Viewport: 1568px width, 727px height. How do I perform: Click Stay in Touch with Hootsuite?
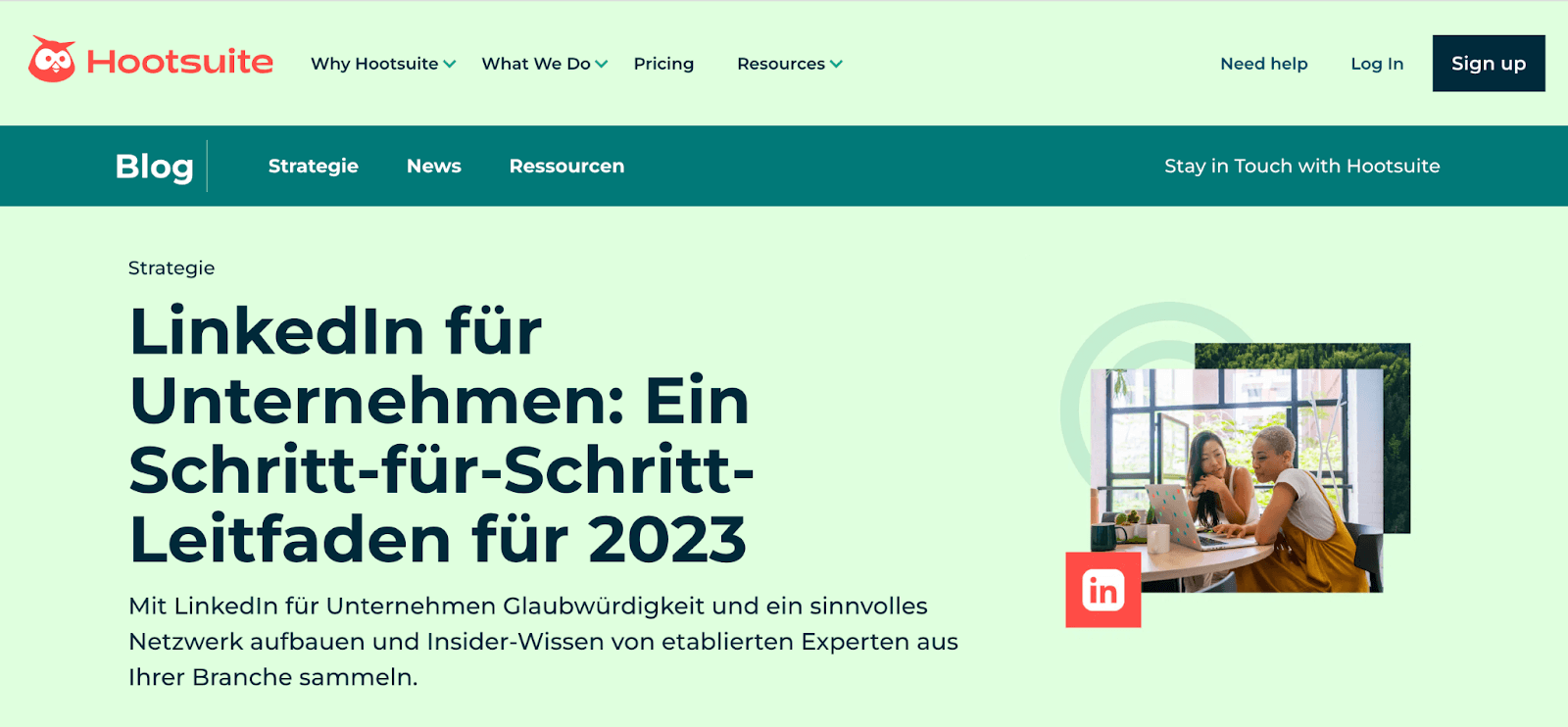coord(1302,166)
